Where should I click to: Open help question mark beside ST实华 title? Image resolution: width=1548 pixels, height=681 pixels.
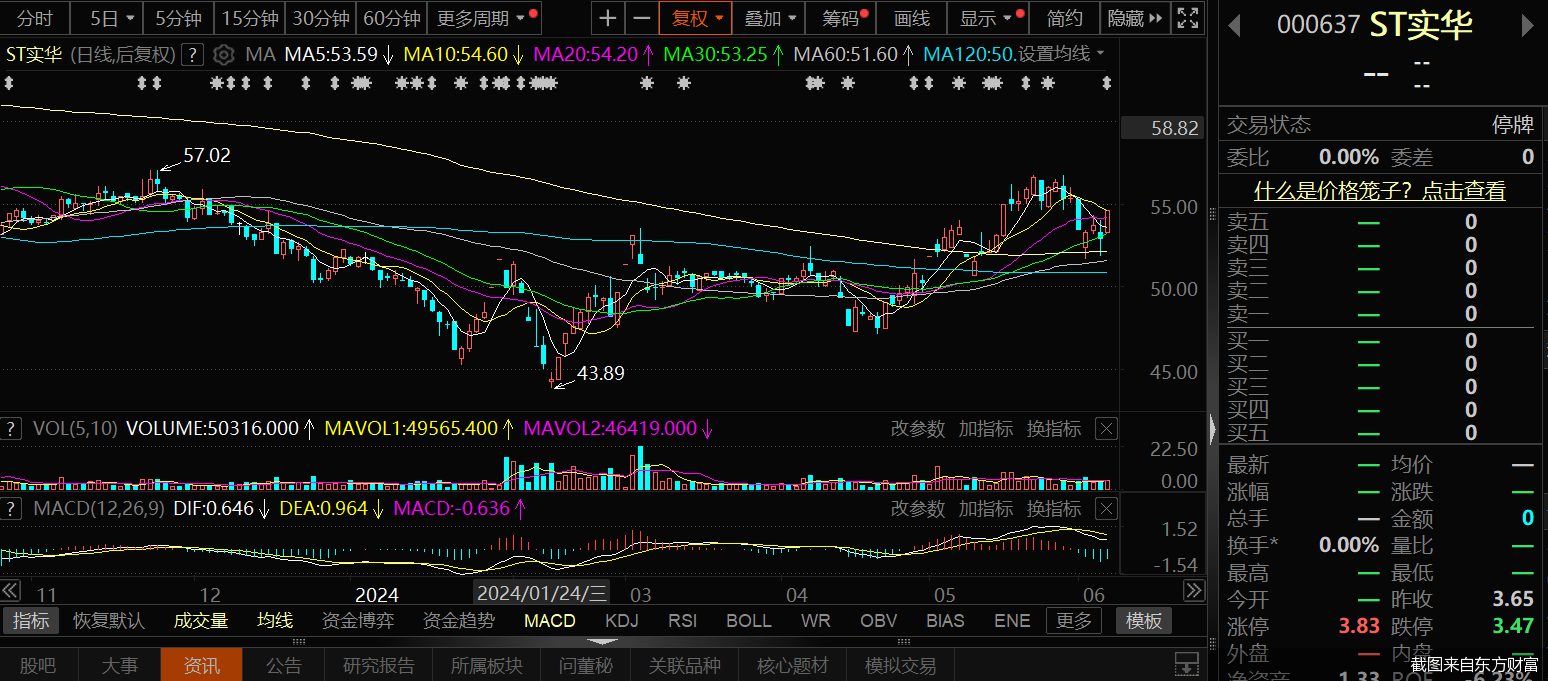193,54
